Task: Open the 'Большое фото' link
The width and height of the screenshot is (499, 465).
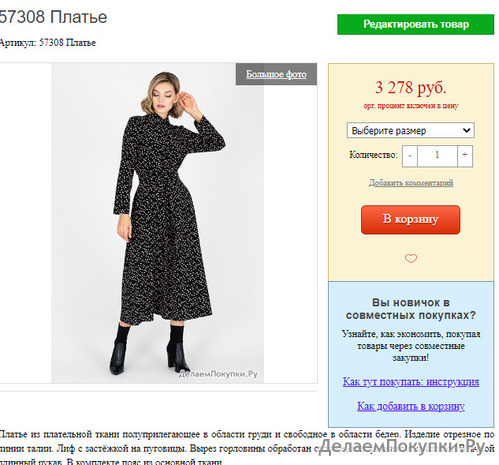Action: 276,74
